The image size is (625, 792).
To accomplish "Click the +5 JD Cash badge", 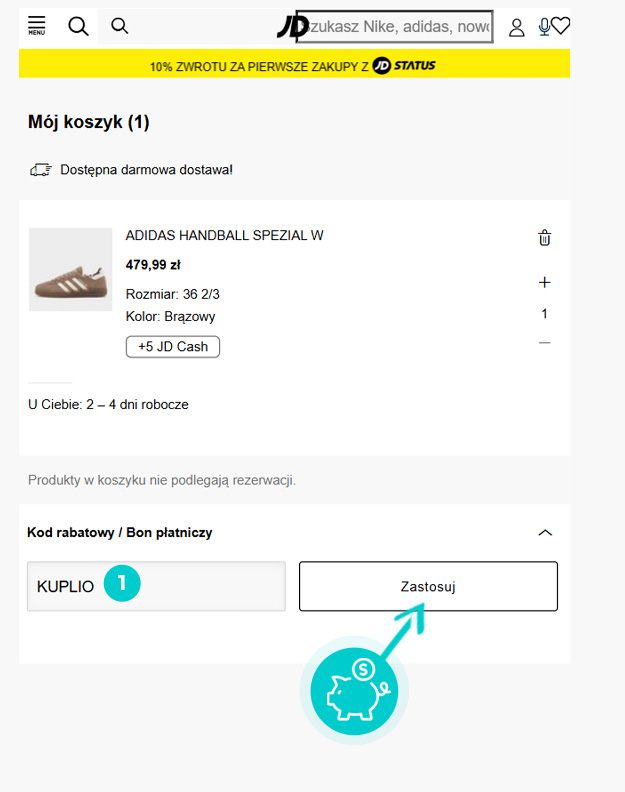I will (173, 347).
